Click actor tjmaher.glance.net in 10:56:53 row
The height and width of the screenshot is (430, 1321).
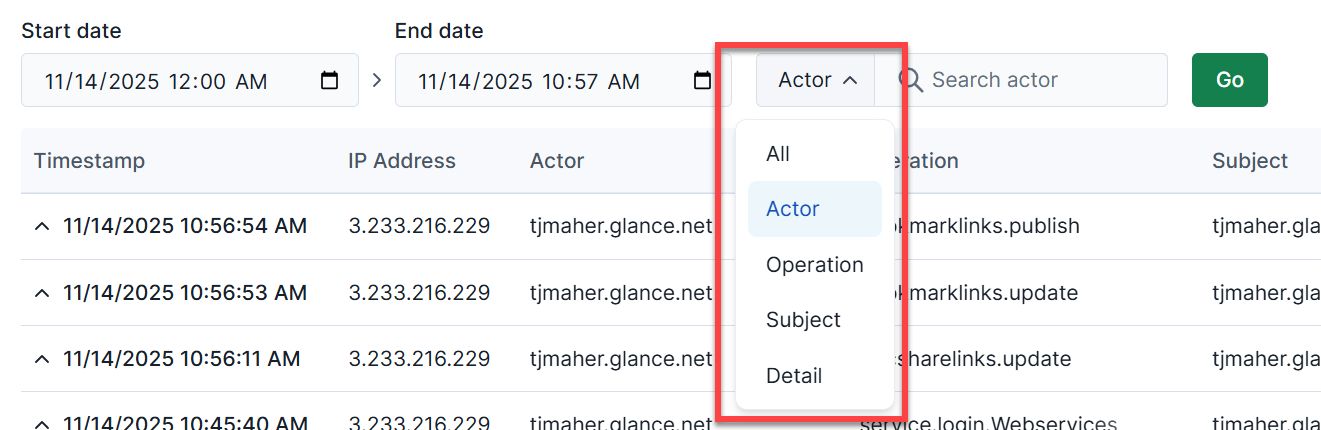click(x=621, y=293)
